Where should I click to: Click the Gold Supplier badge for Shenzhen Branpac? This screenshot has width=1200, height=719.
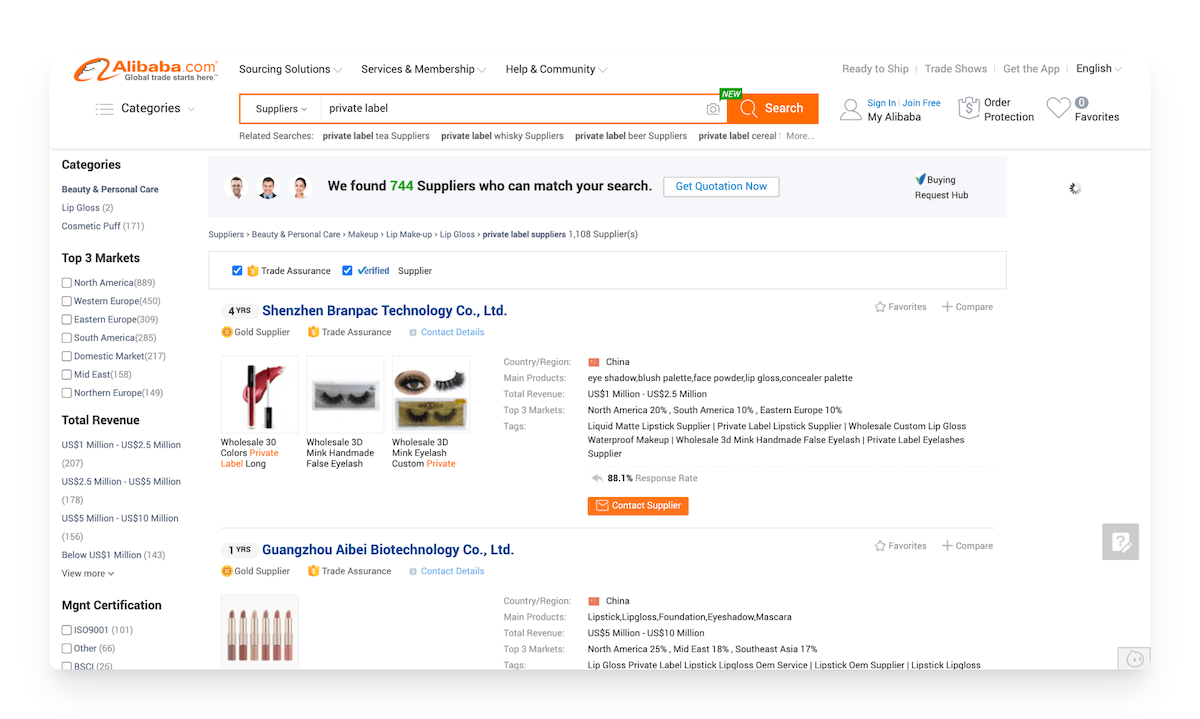tap(256, 331)
